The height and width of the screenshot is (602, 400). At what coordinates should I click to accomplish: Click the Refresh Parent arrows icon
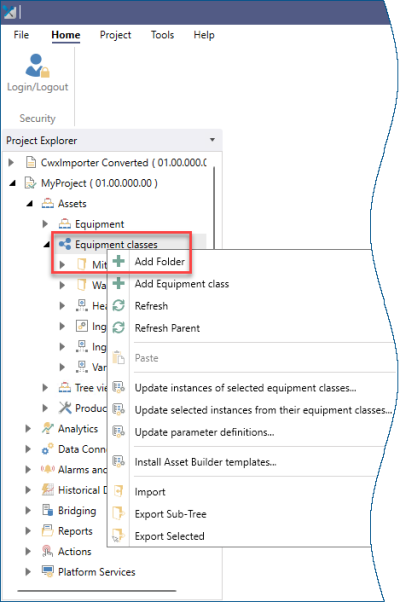point(119,328)
